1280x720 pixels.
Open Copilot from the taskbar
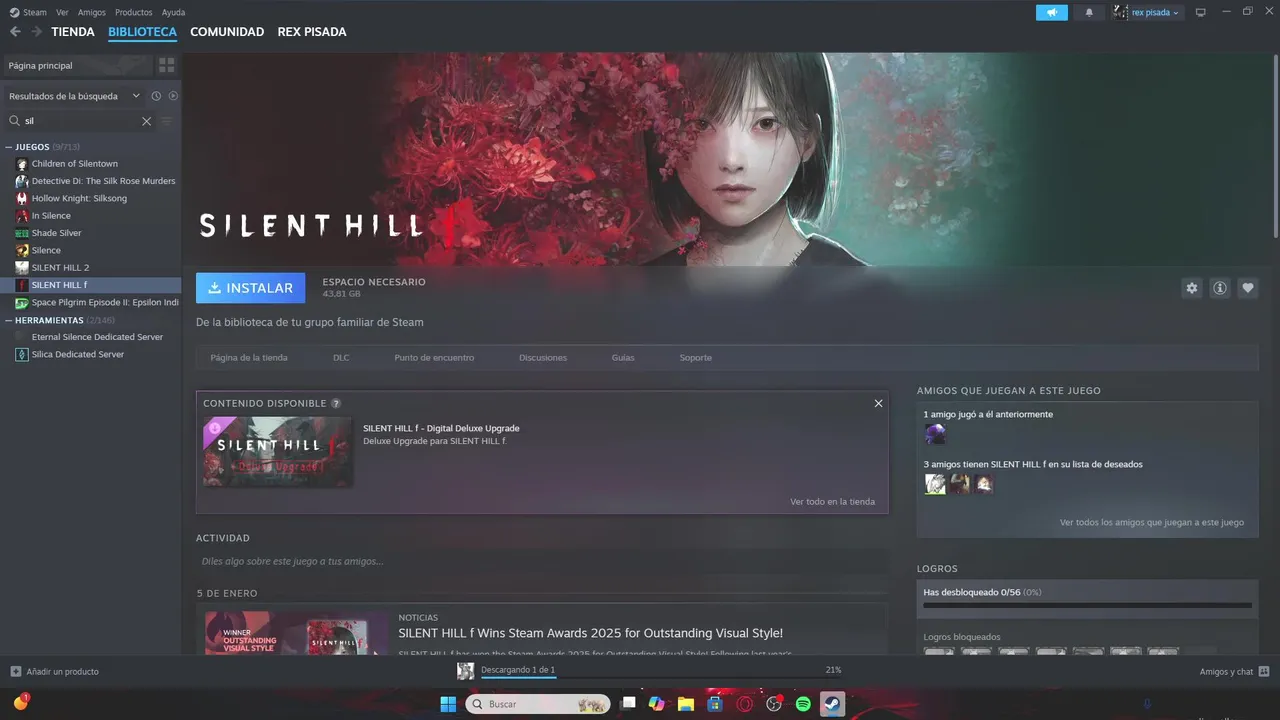[x=657, y=704]
